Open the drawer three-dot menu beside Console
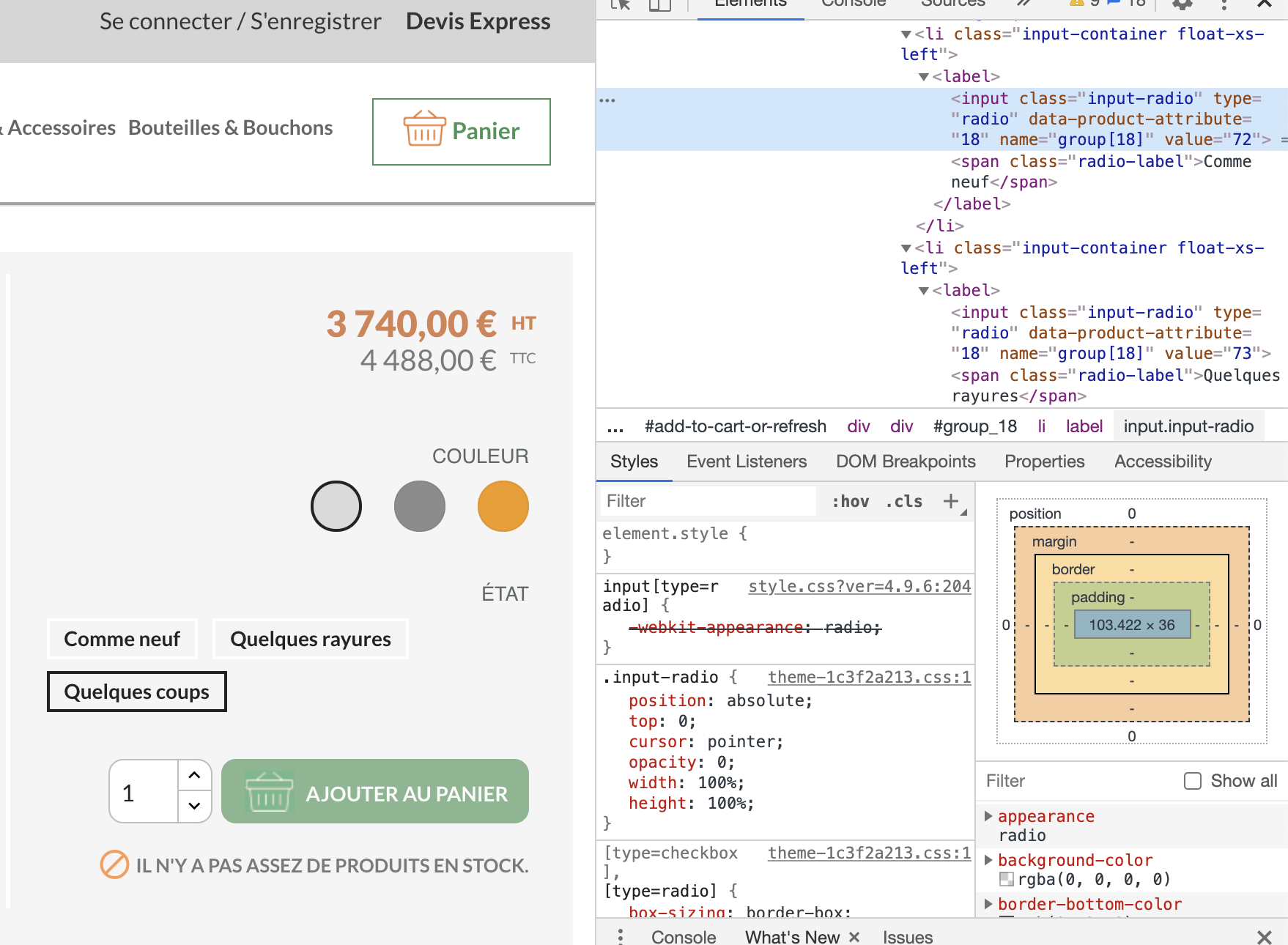 click(621, 936)
